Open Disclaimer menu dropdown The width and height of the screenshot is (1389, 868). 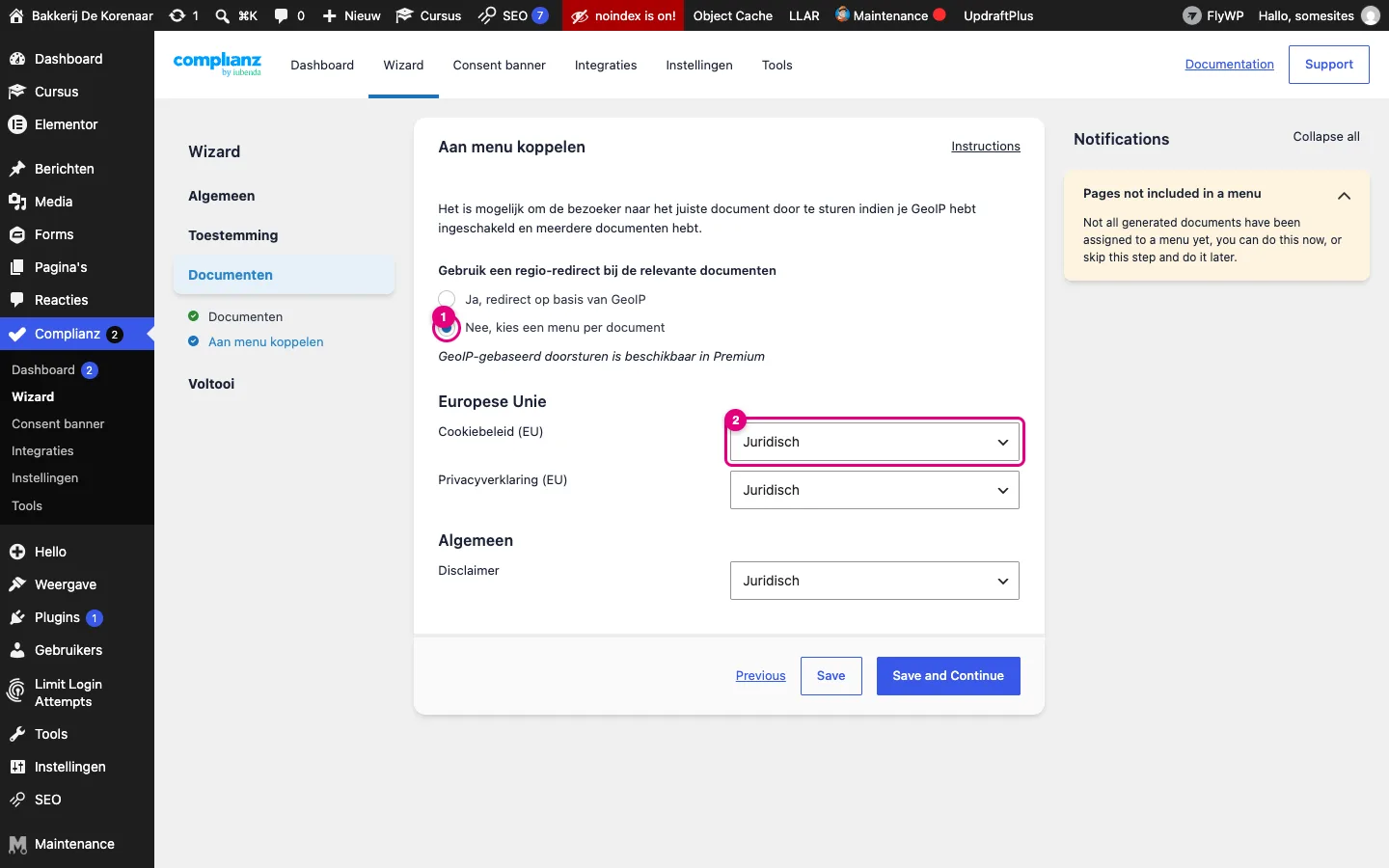[875, 581]
